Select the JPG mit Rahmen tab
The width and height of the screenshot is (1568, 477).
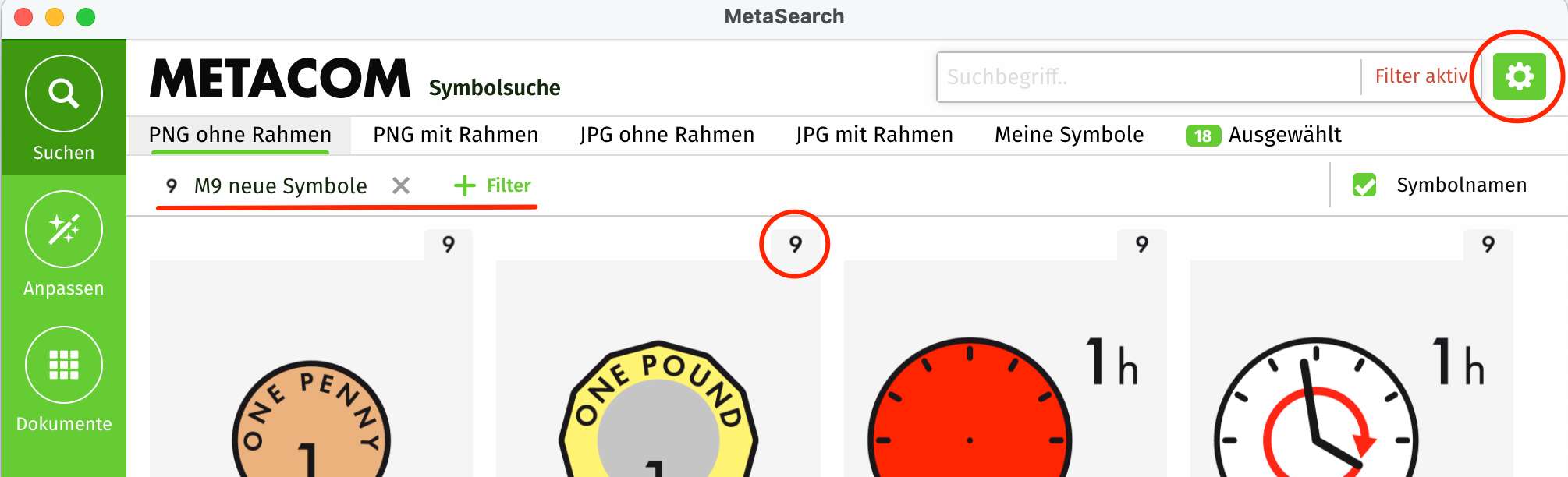874,135
